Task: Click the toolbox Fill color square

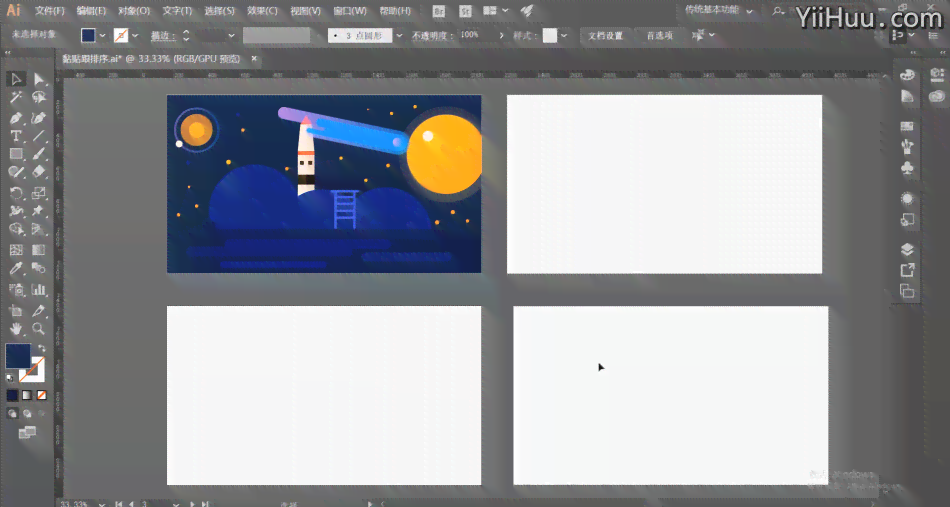Action: tap(18, 356)
